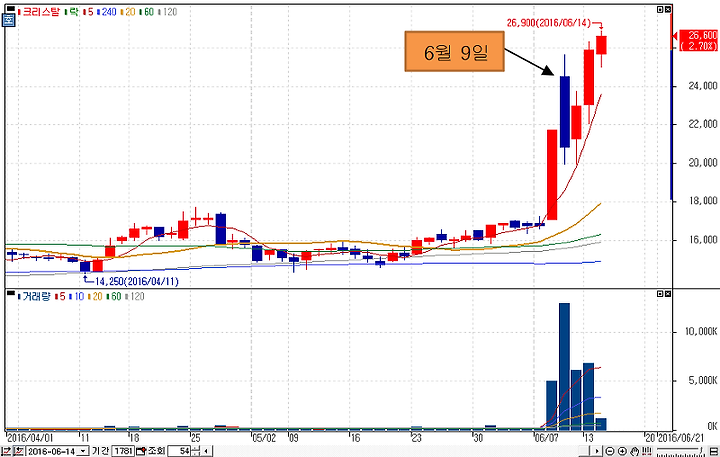Open the date dropdown showing 2016-06-14

coord(83,451)
